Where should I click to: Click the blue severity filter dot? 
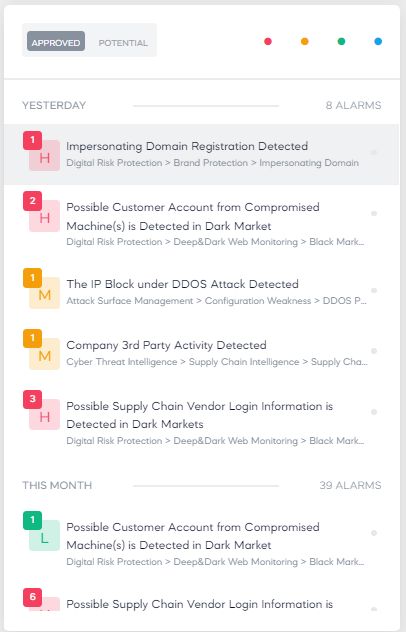tap(378, 42)
